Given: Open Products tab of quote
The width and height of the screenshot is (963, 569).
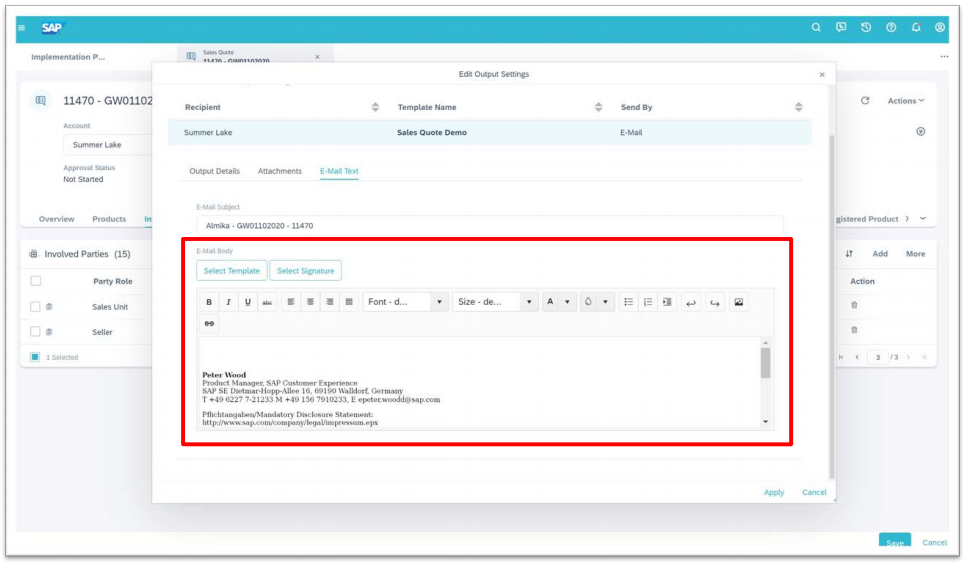Looking at the screenshot, I should tap(109, 219).
